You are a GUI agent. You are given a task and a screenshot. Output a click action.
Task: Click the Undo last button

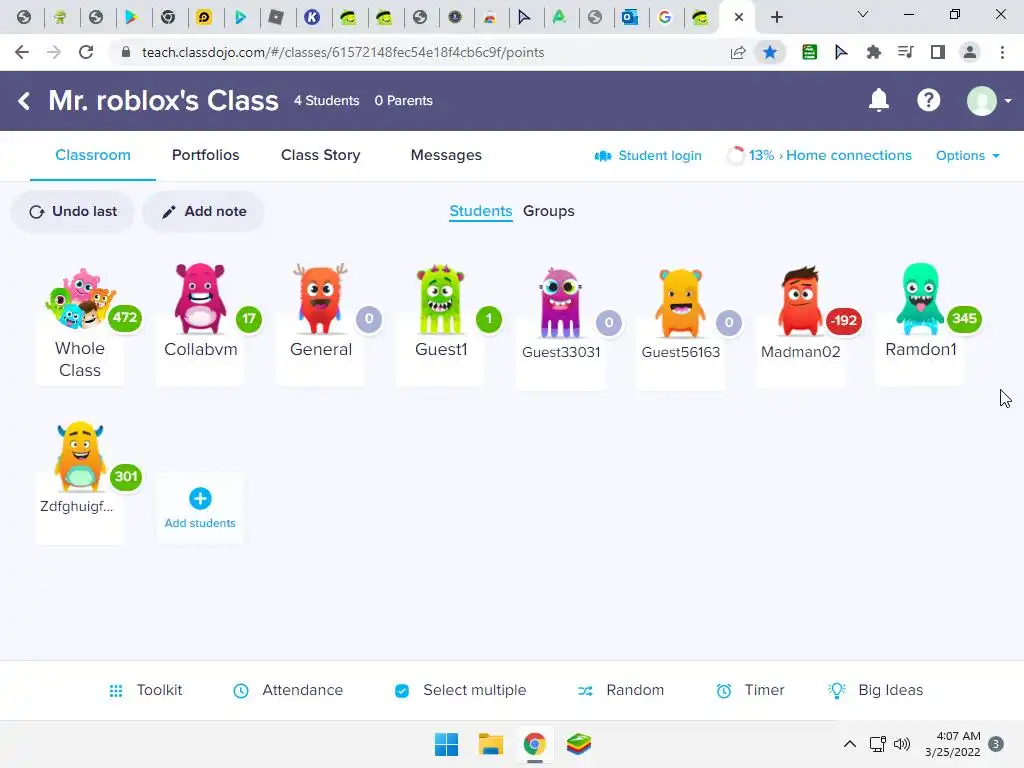(x=72, y=212)
